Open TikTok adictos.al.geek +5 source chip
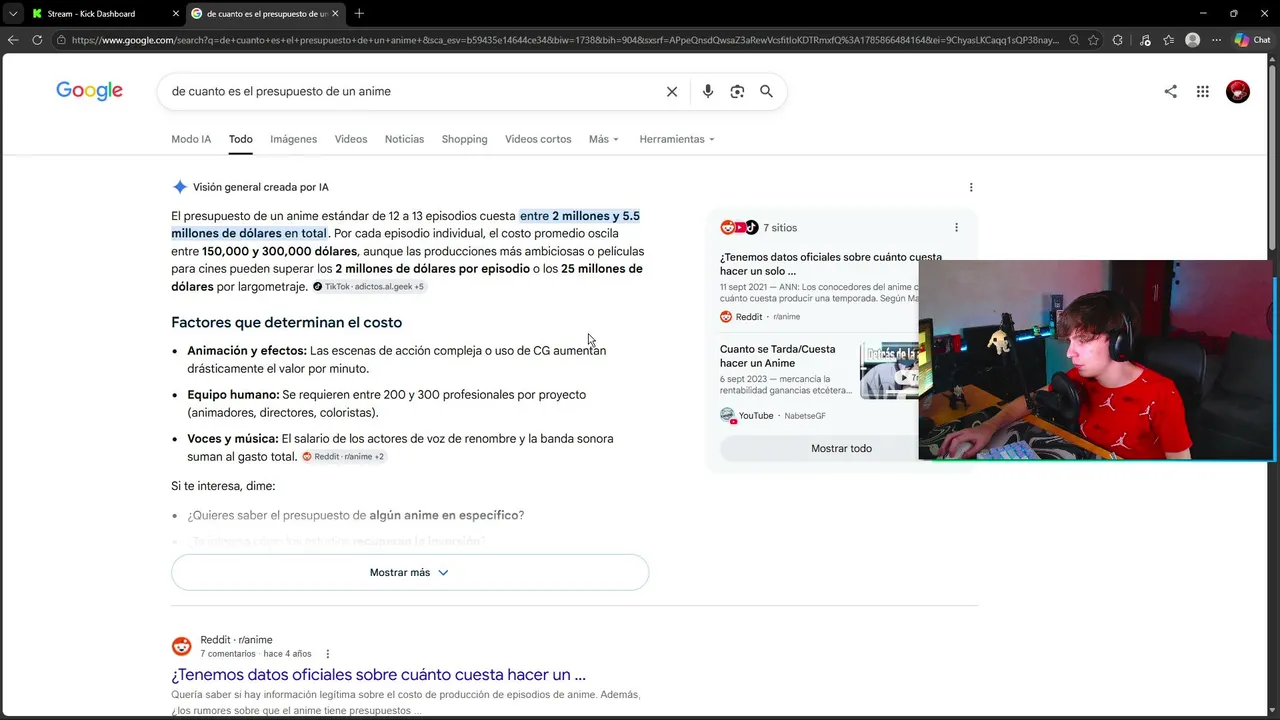The width and height of the screenshot is (1280, 720). pyautogui.click(x=369, y=287)
